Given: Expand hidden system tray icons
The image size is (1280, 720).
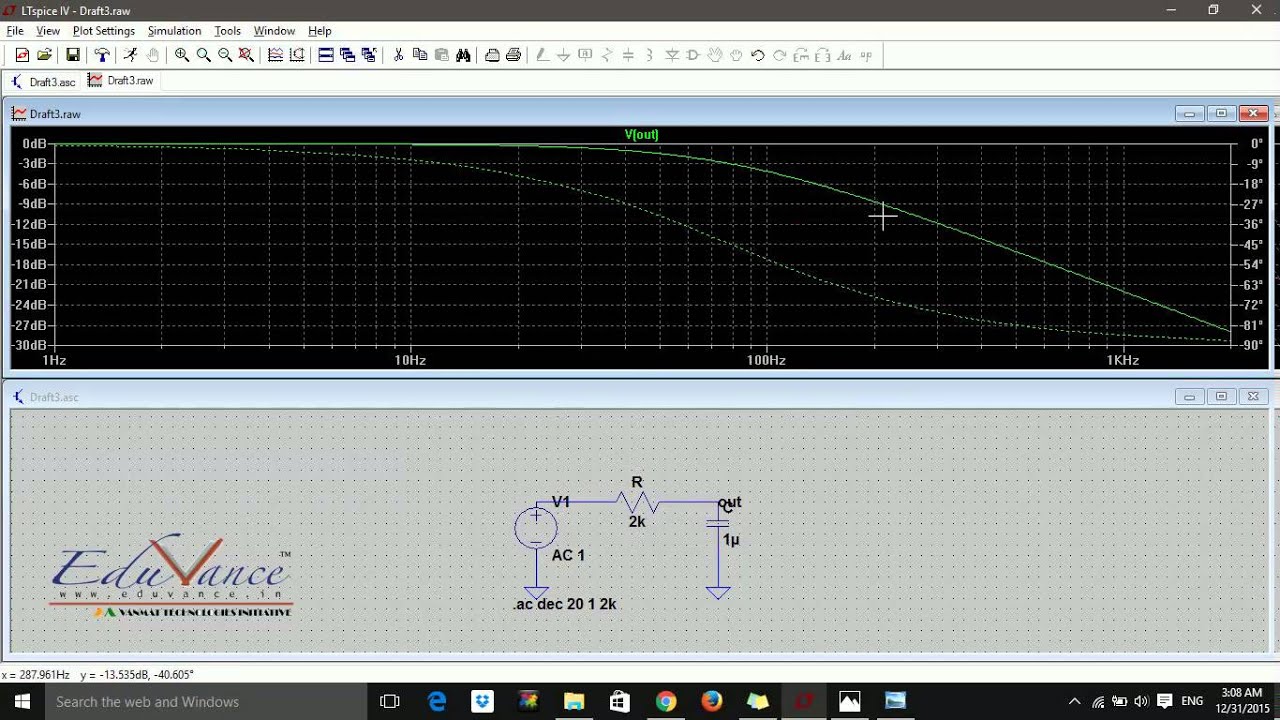Looking at the screenshot, I should tap(1074, 702).
